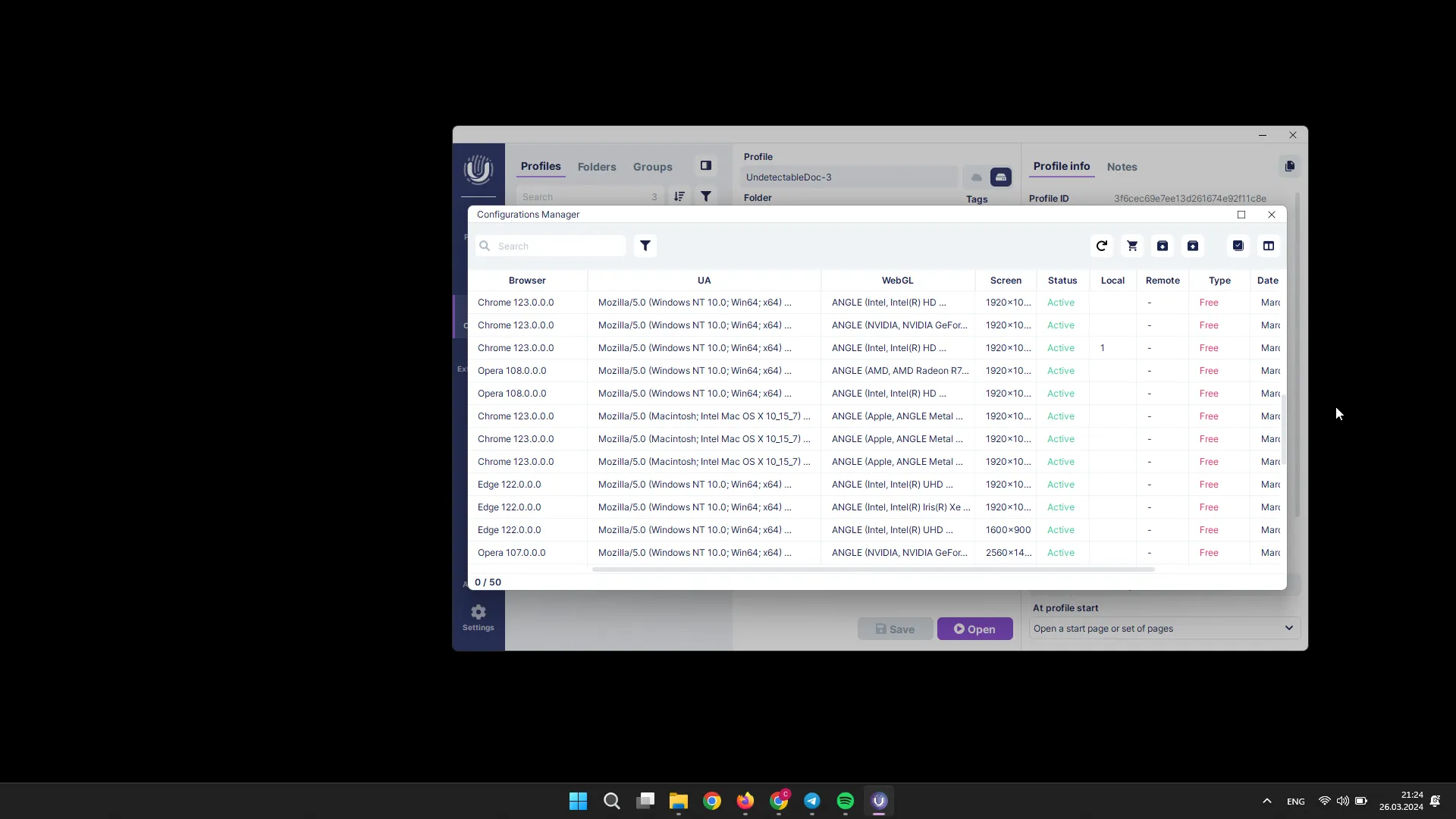Expand the At profile start dropdown

pos(1165,628)
